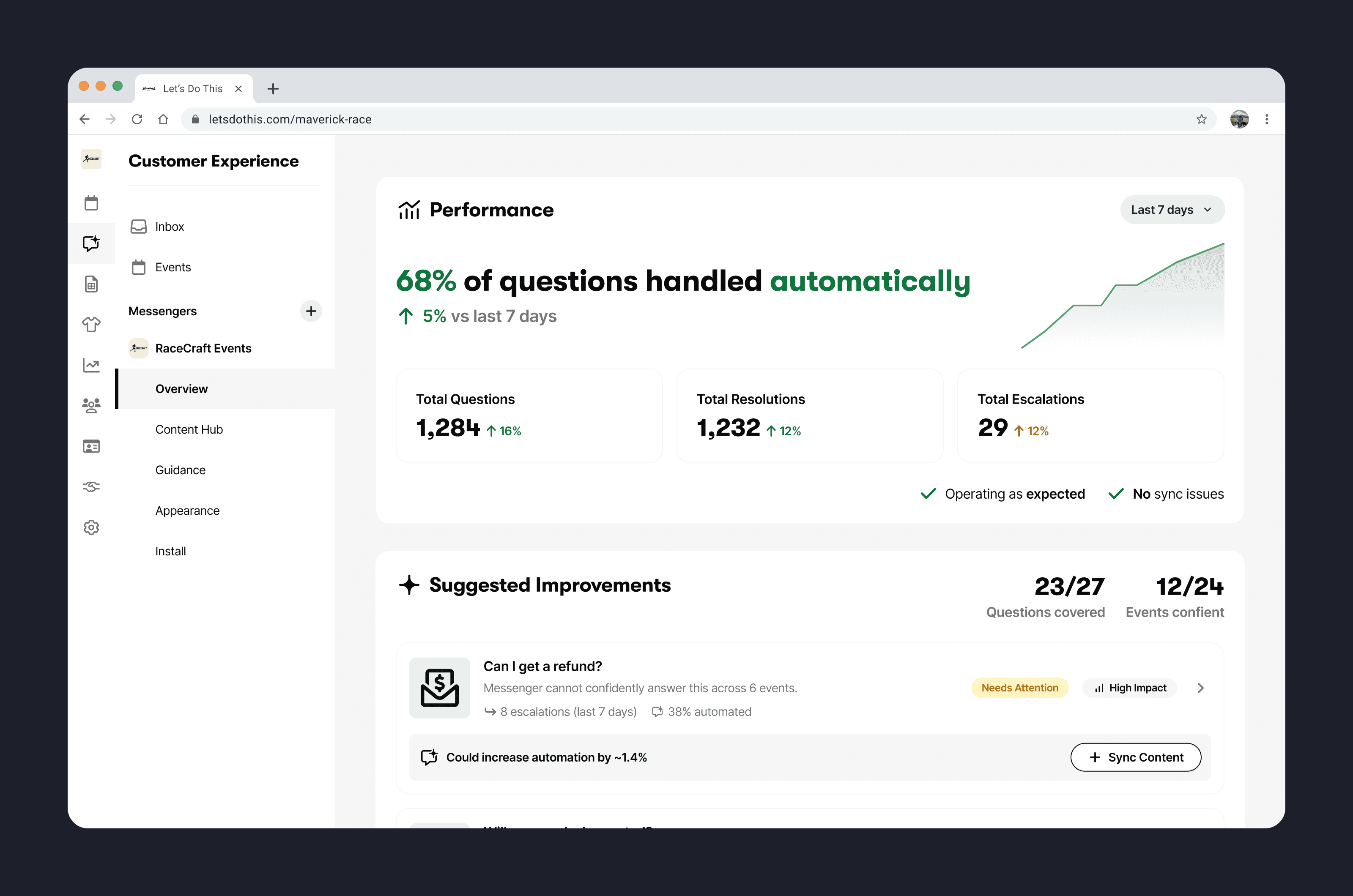Viewport: 1353px width, 896px height.
Task: Open the settings gear in sidebar
Action: (91, 527)
